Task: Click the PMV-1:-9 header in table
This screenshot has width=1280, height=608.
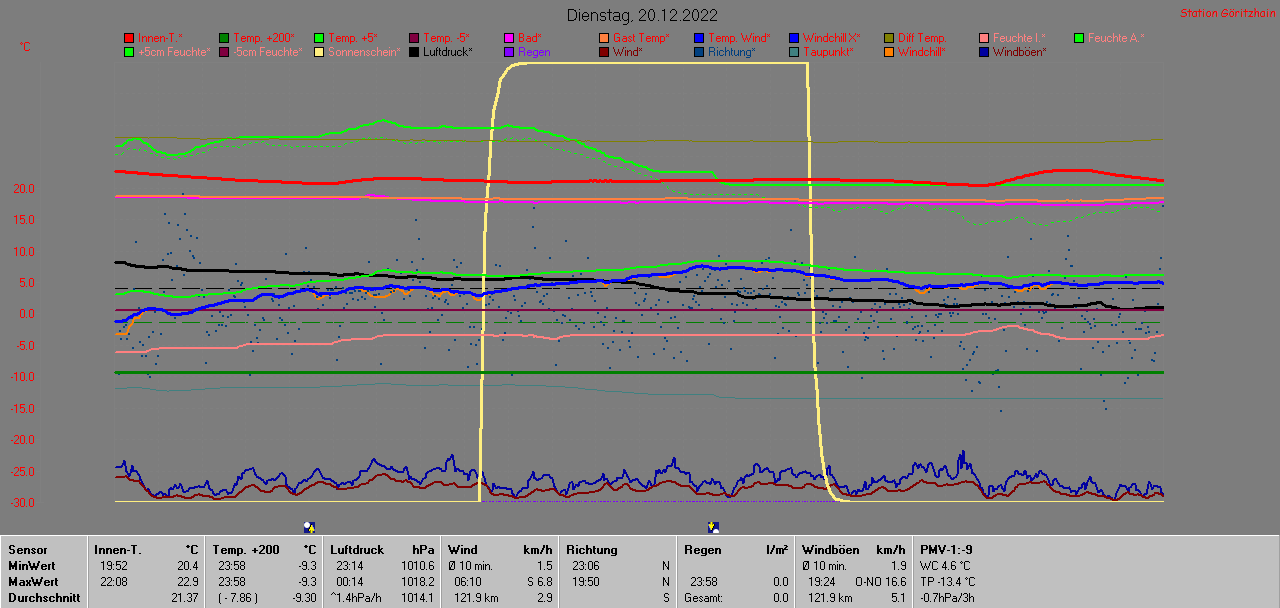Action: tap(946, 549)
